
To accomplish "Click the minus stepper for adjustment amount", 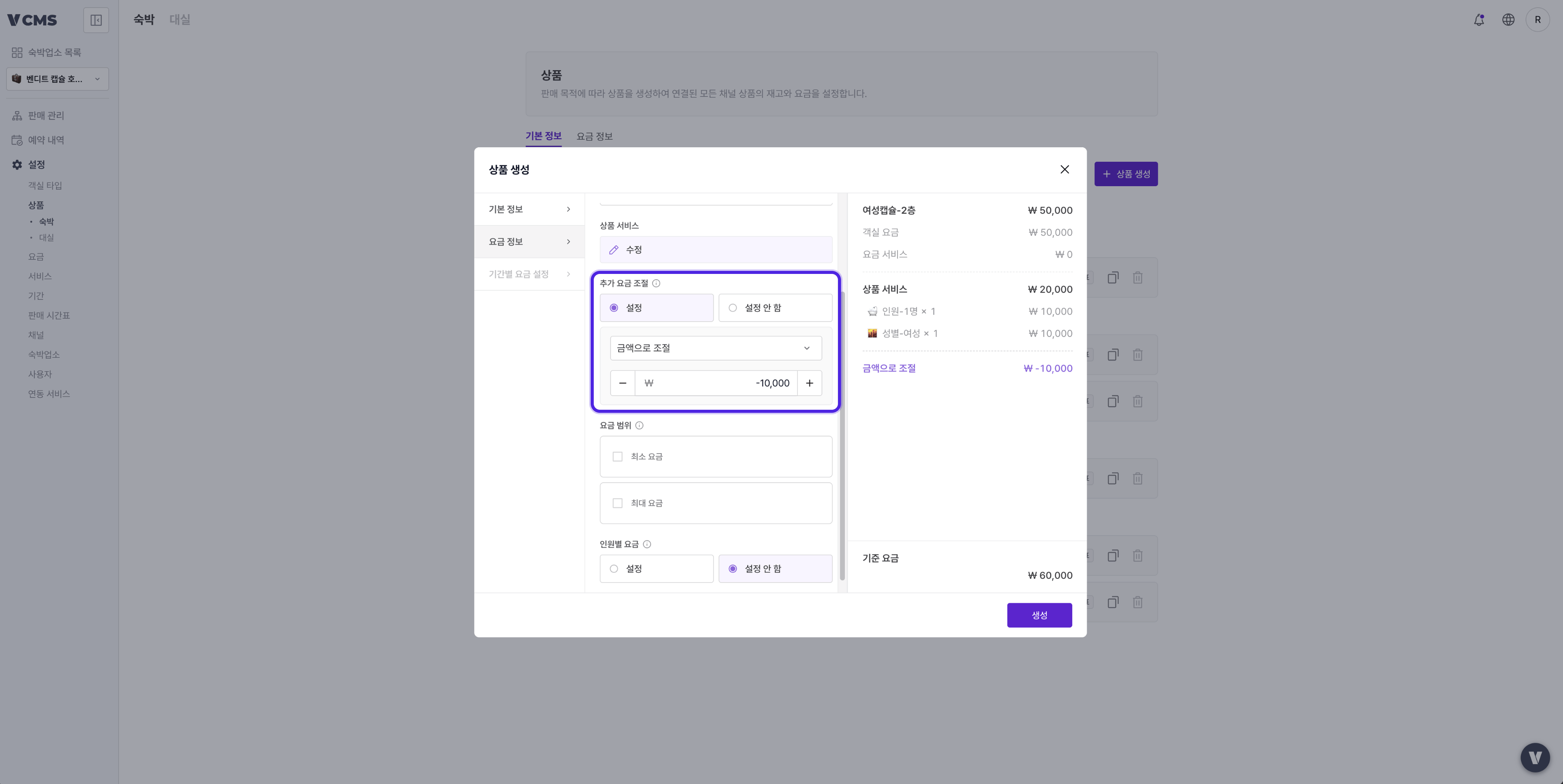I will pyautogui.click(x=622, y=383).
